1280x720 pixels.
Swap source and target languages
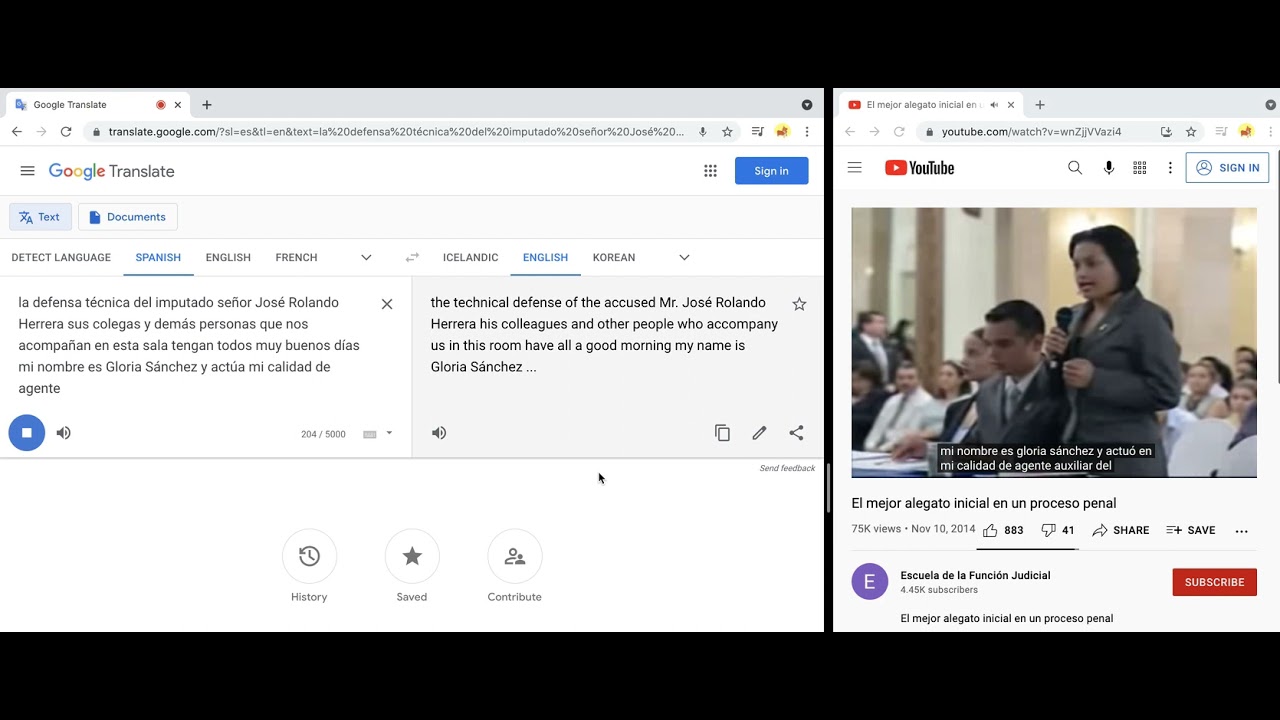click(x=412, y=257)
